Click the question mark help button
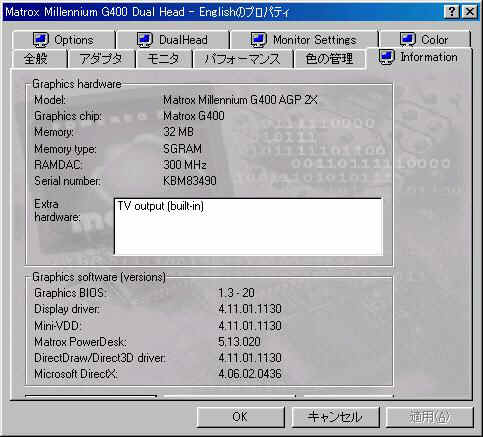 tap(452, 12)
